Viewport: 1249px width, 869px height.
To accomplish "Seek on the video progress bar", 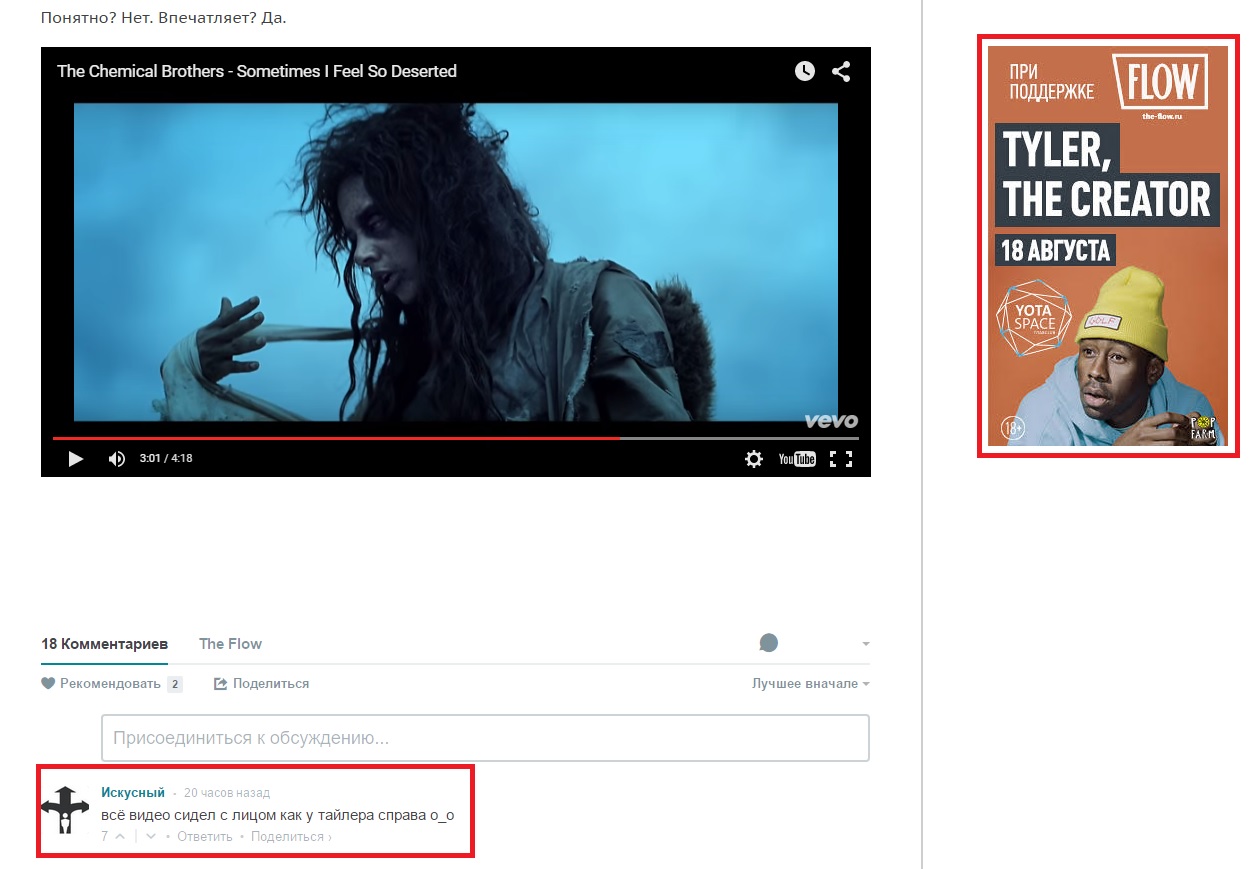I will [456, 438].
